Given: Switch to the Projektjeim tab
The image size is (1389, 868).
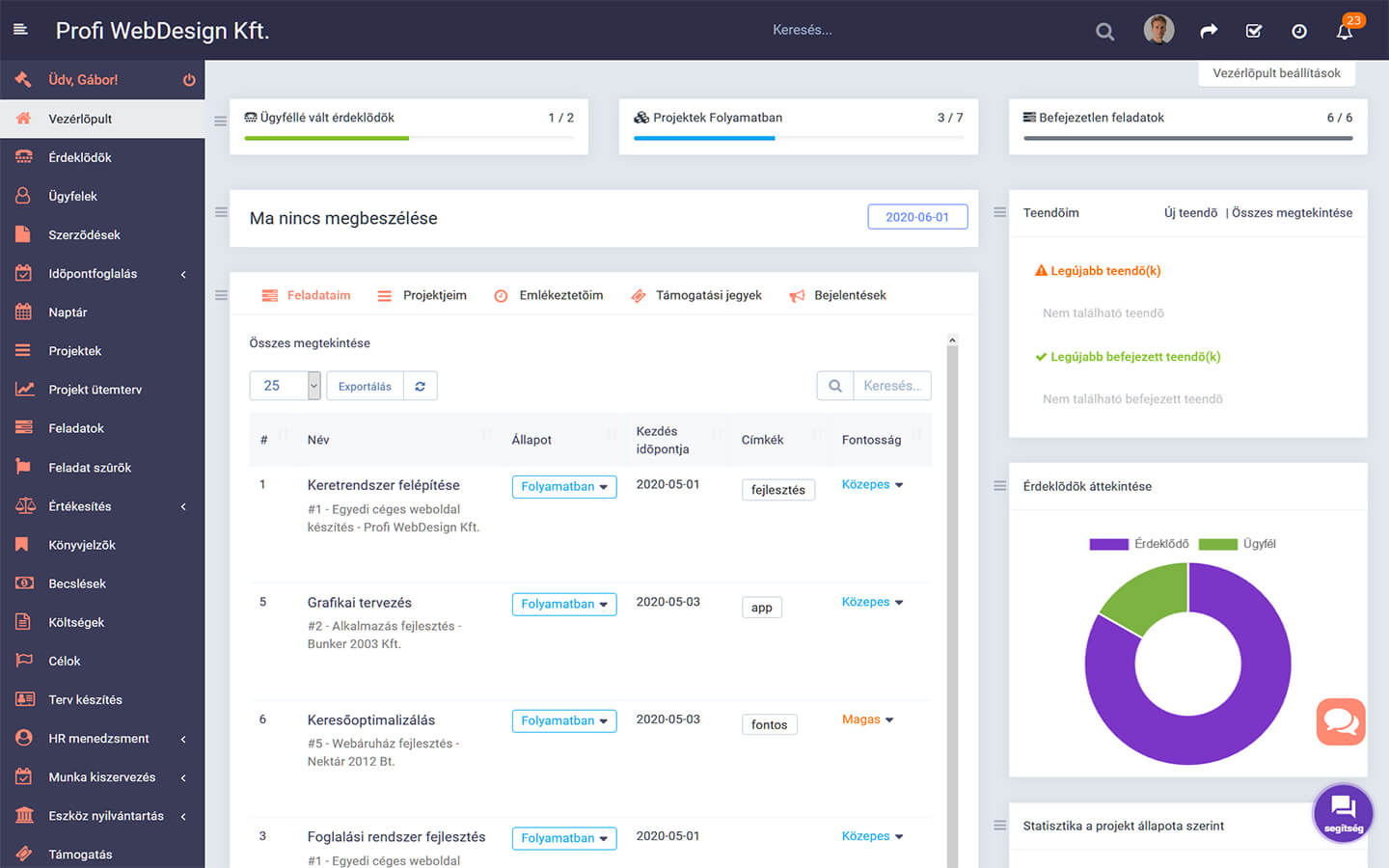Looking at the screenshot, I should [422, 295].
